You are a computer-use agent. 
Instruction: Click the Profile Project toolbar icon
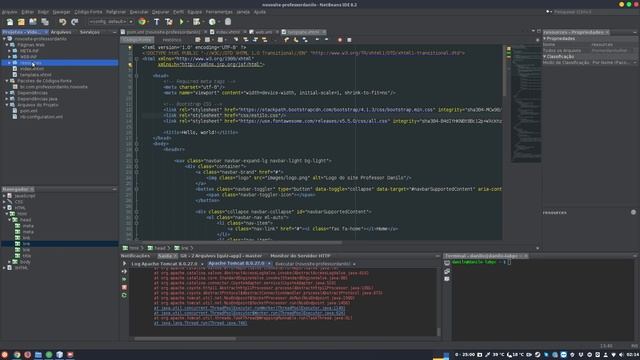(x=212, y=22)
